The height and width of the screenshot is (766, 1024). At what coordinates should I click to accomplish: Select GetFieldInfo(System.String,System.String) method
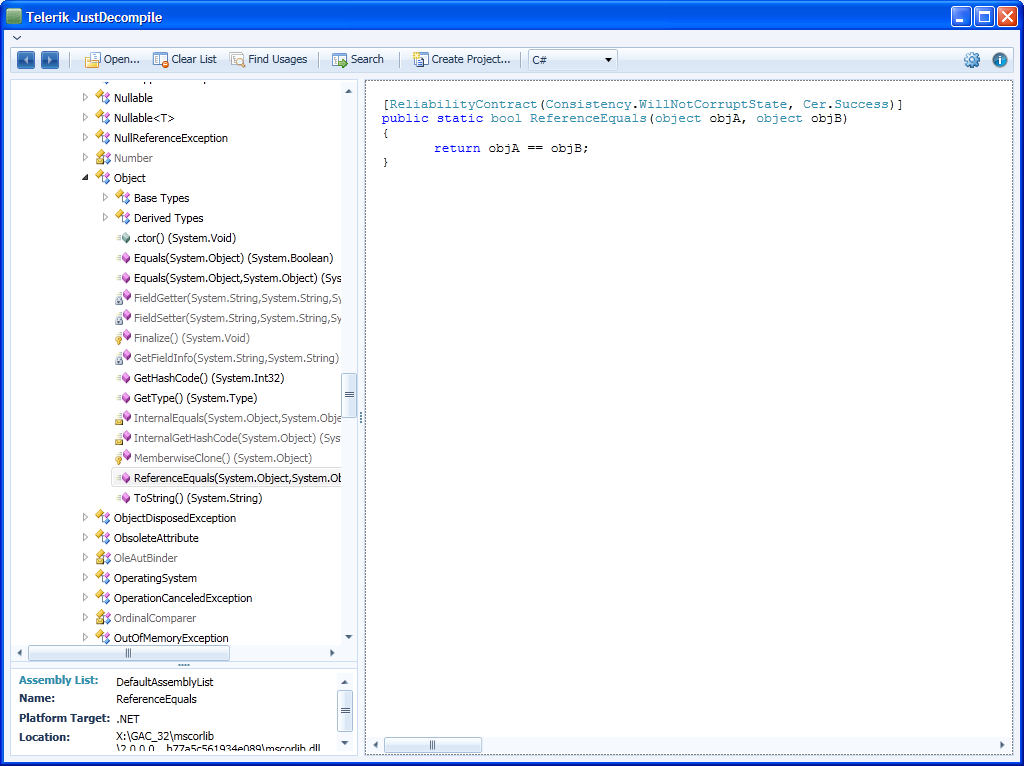tap(236, 358)
